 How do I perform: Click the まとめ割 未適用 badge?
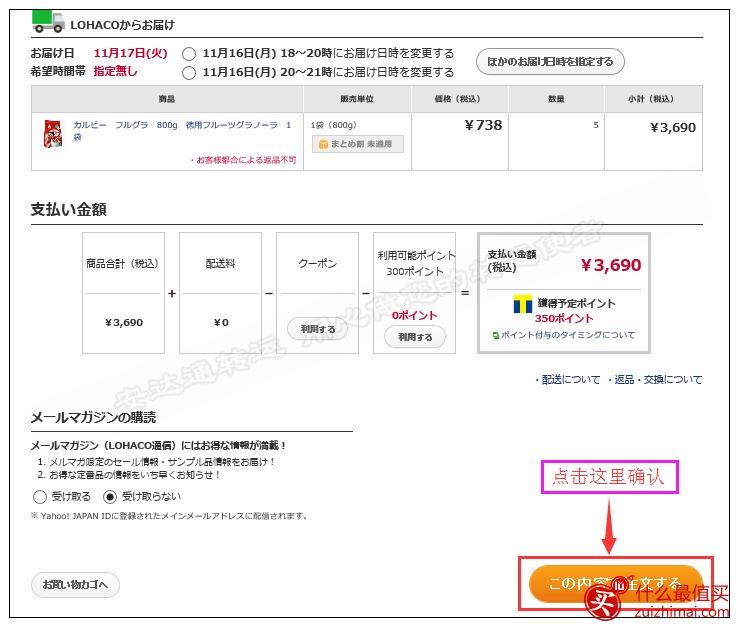358,144
